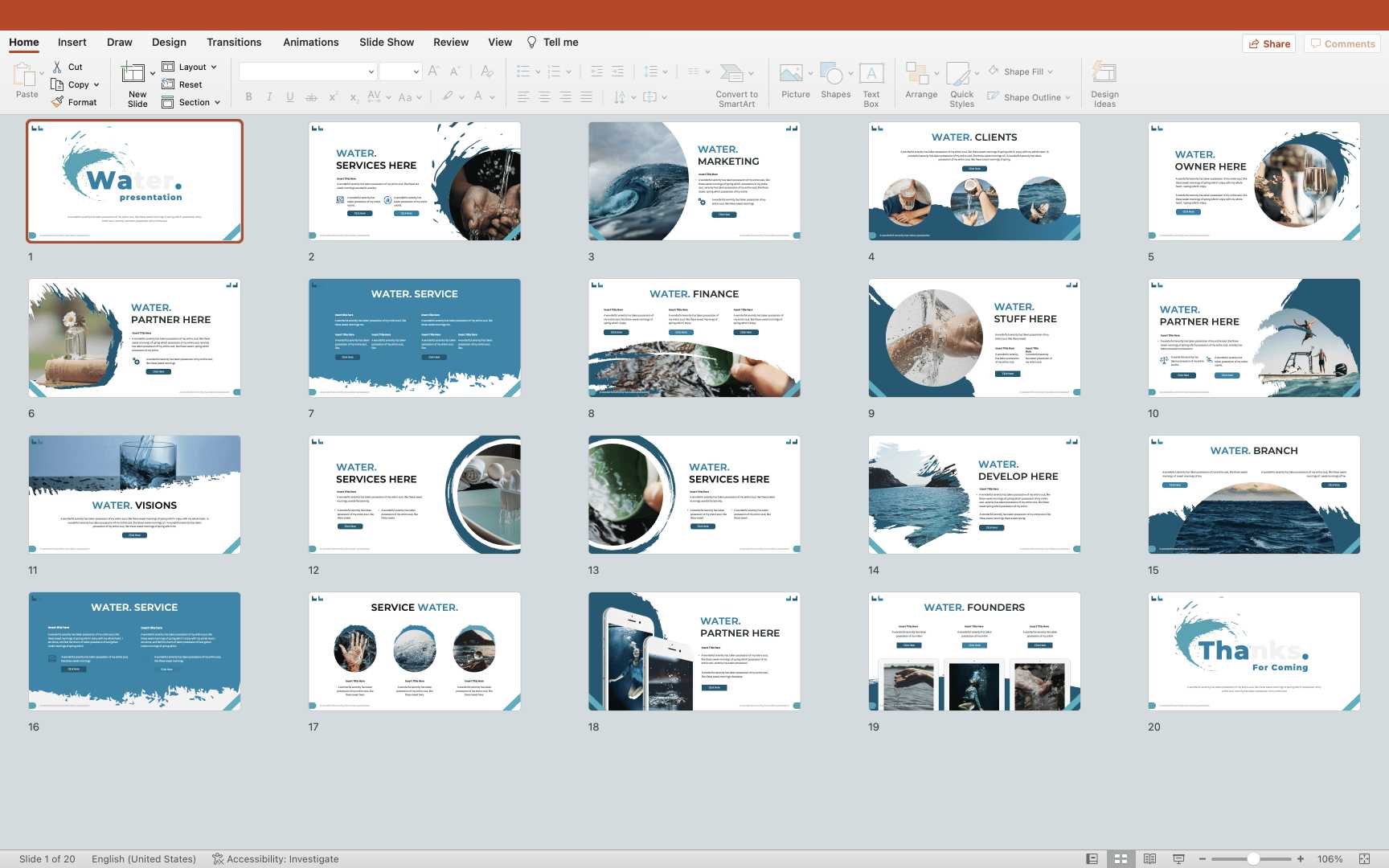Switch to Reading view in status bar

(x=1149, y=858)
